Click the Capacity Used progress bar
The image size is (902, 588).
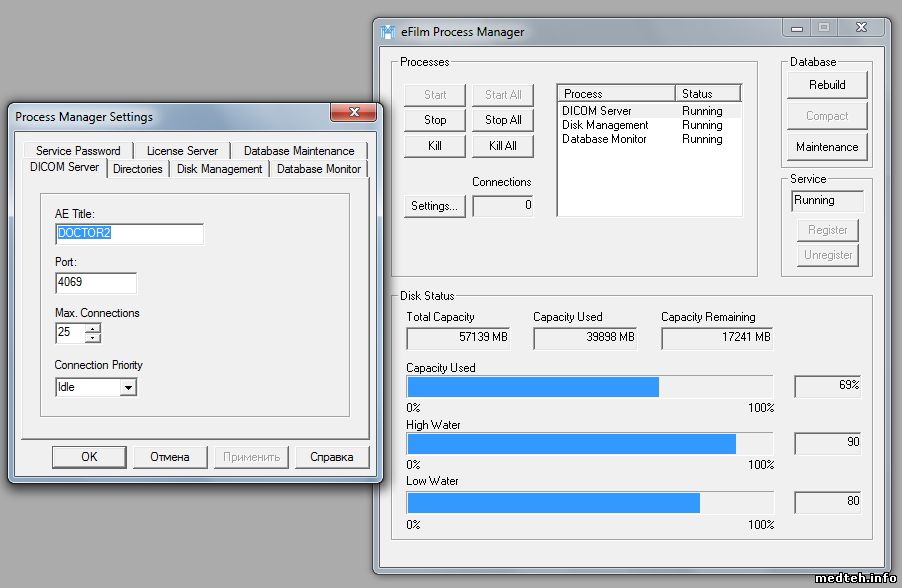589,386
